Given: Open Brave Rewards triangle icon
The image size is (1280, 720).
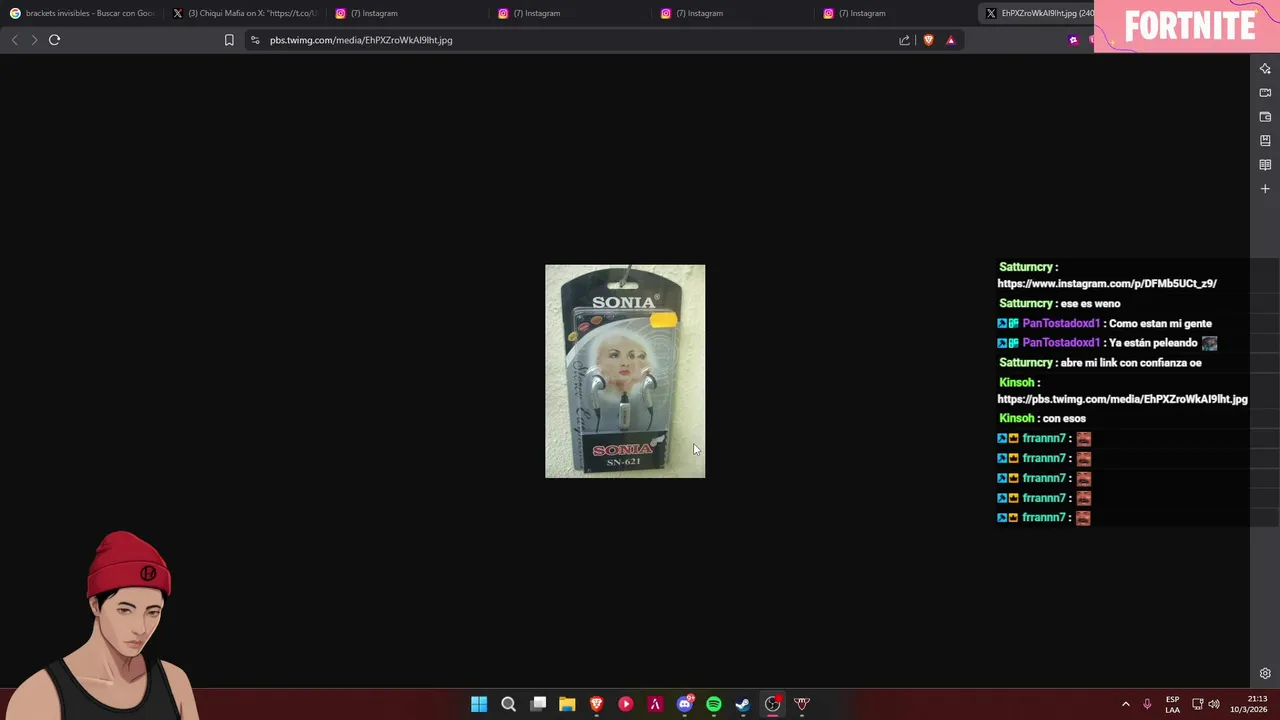Looking at the screenshot, I should tap(950, 40).
